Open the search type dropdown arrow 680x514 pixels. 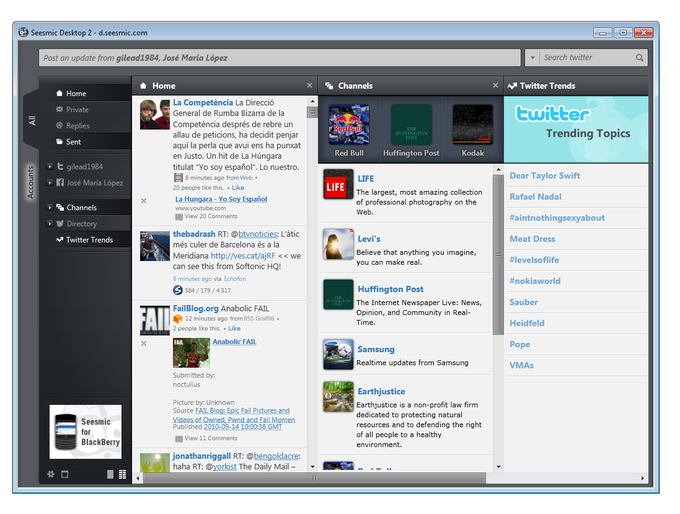point(533,57)
